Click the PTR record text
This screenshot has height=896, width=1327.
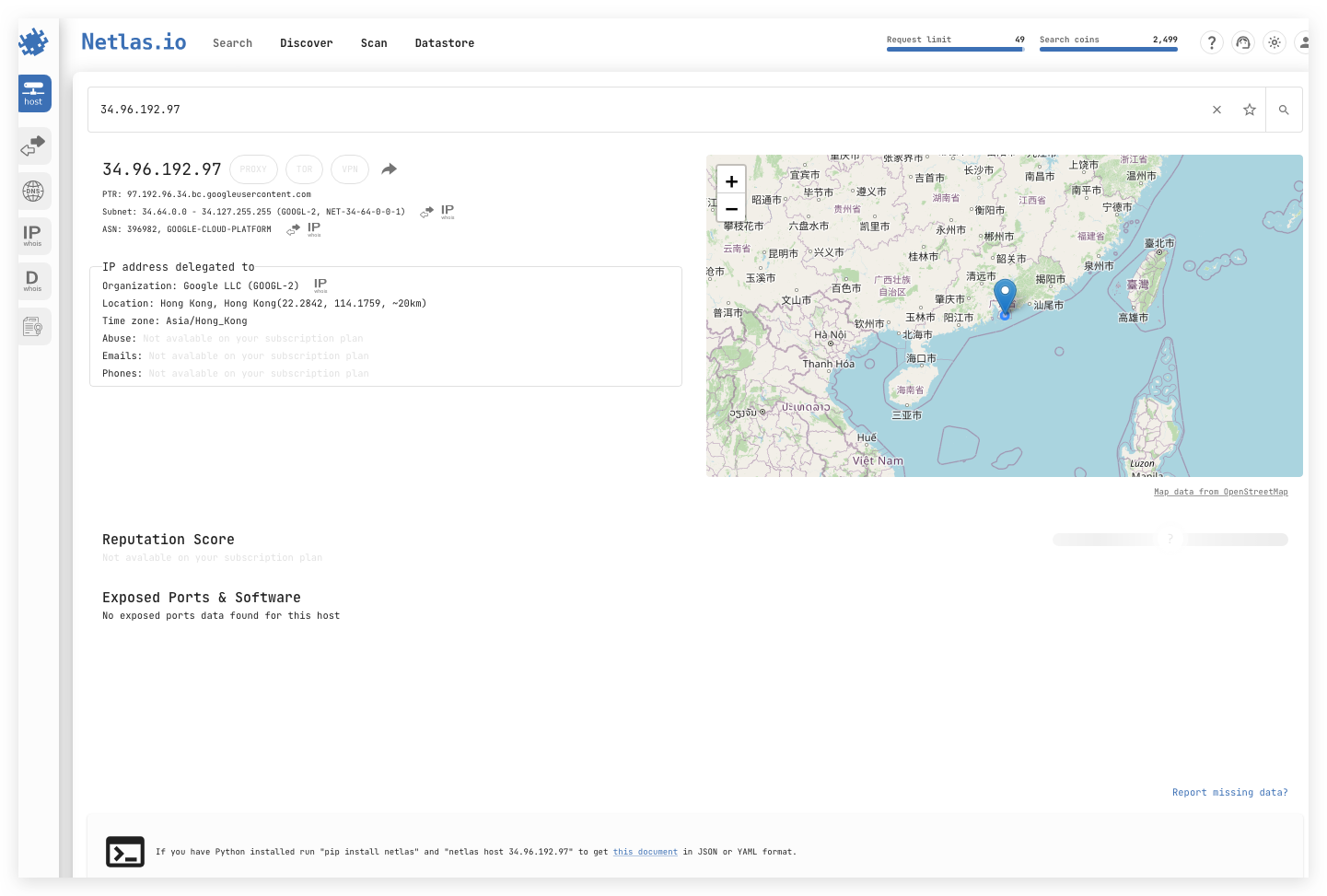[206, 194]
